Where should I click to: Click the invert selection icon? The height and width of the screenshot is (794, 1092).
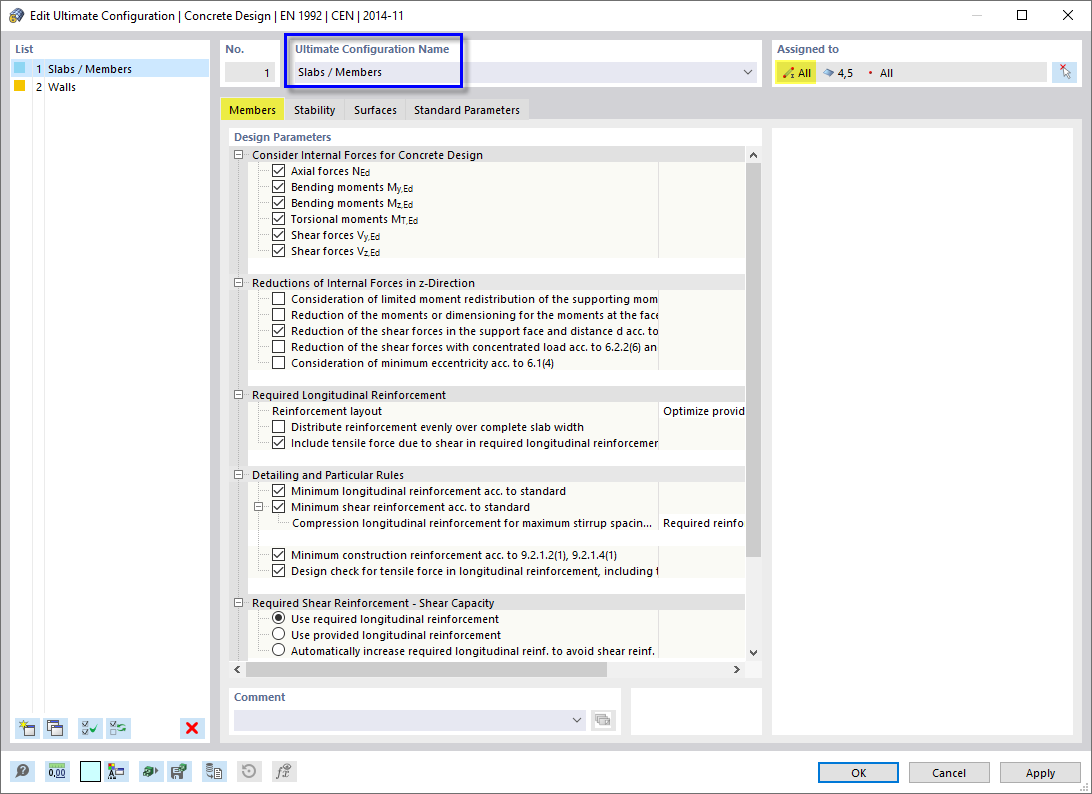click(x=118, y=728)
